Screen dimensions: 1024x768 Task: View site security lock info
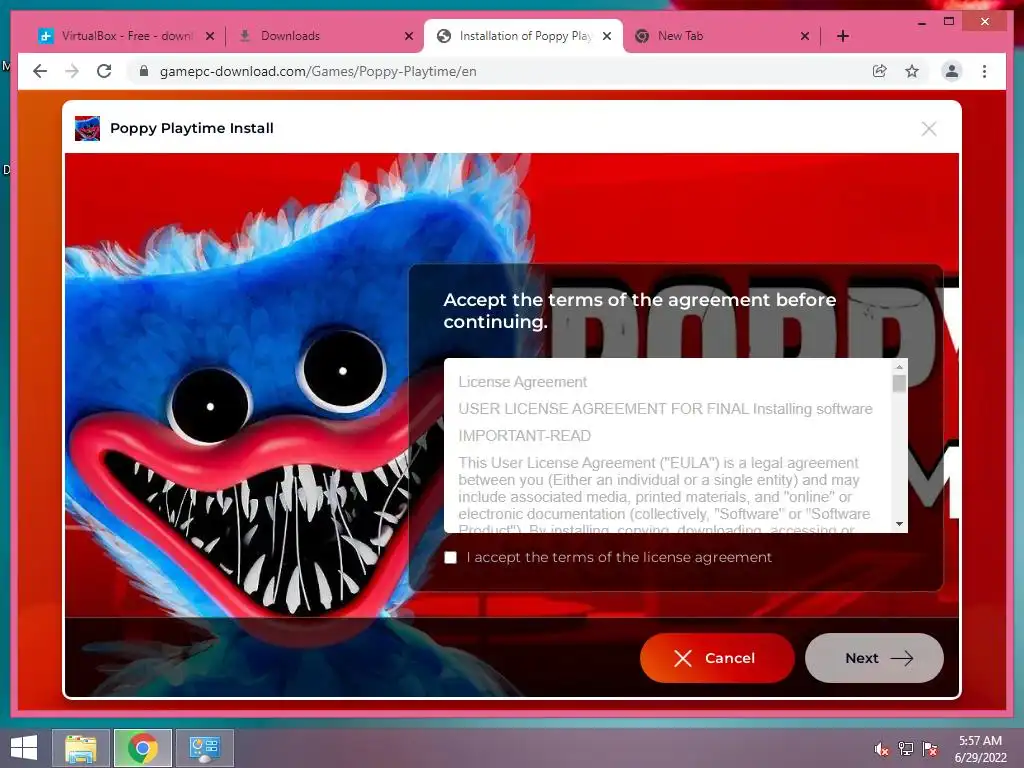pyautogui.click(x=144, y=71)
